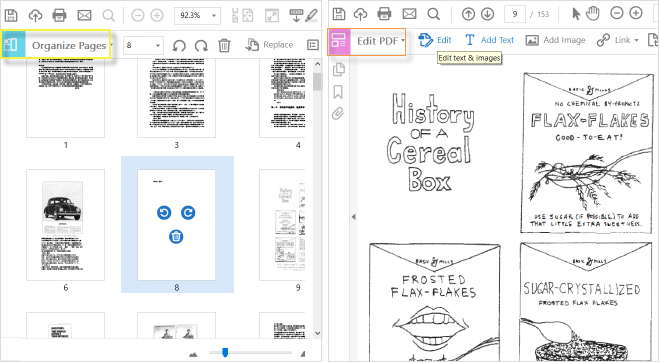Choose the selection arrow cursor tool
This screenshot has height=362, width=660.
click(576, 14)
